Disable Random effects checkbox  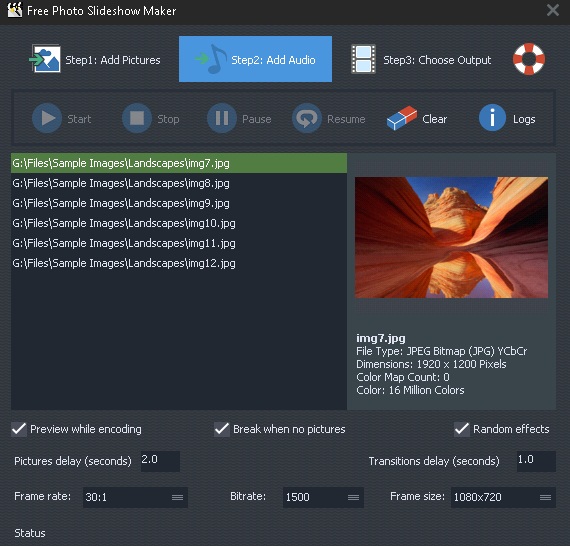(x=462, y=429)
